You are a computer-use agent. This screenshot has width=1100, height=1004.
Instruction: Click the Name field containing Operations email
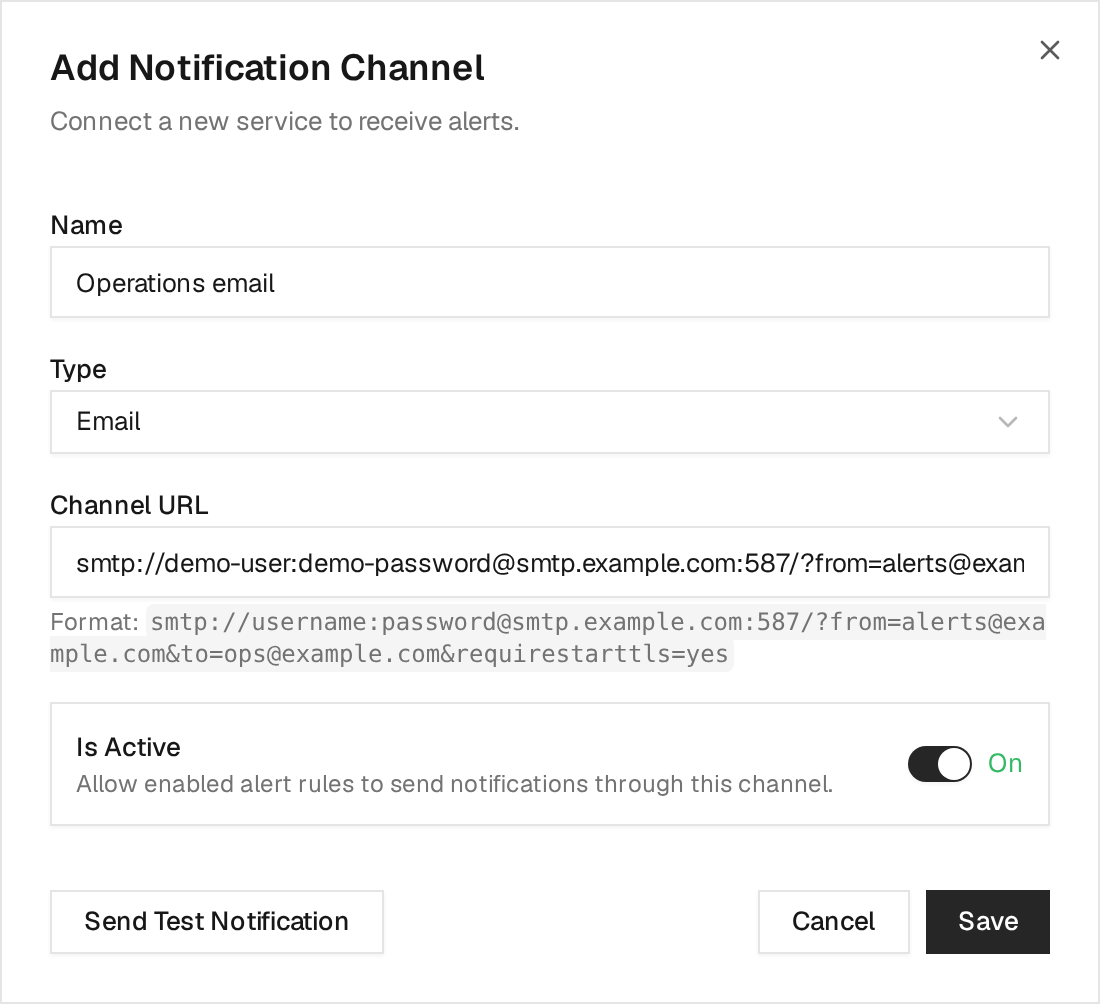pyautogui.click(x=550, y=282)
